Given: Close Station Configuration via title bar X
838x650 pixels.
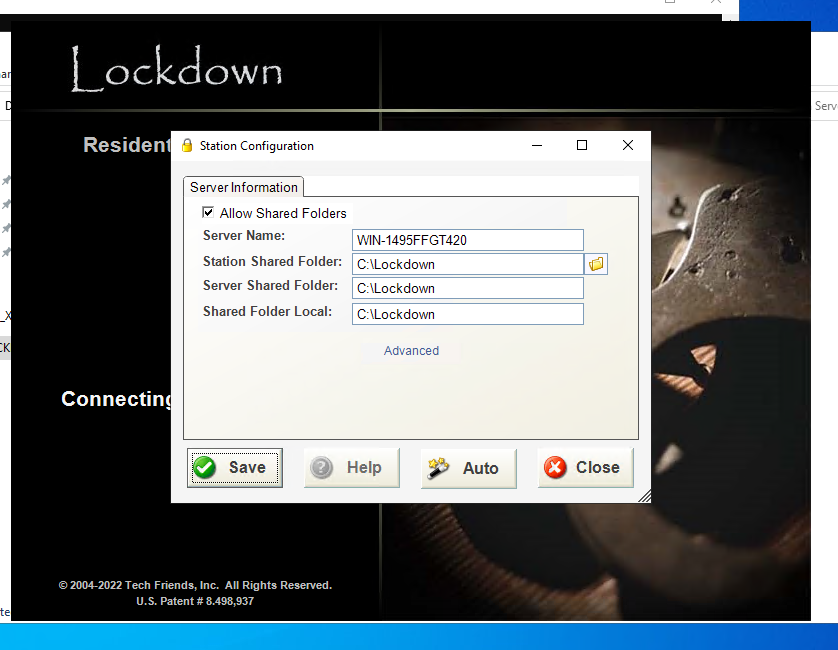Looking at the screenshot, I should click(628, 145).
